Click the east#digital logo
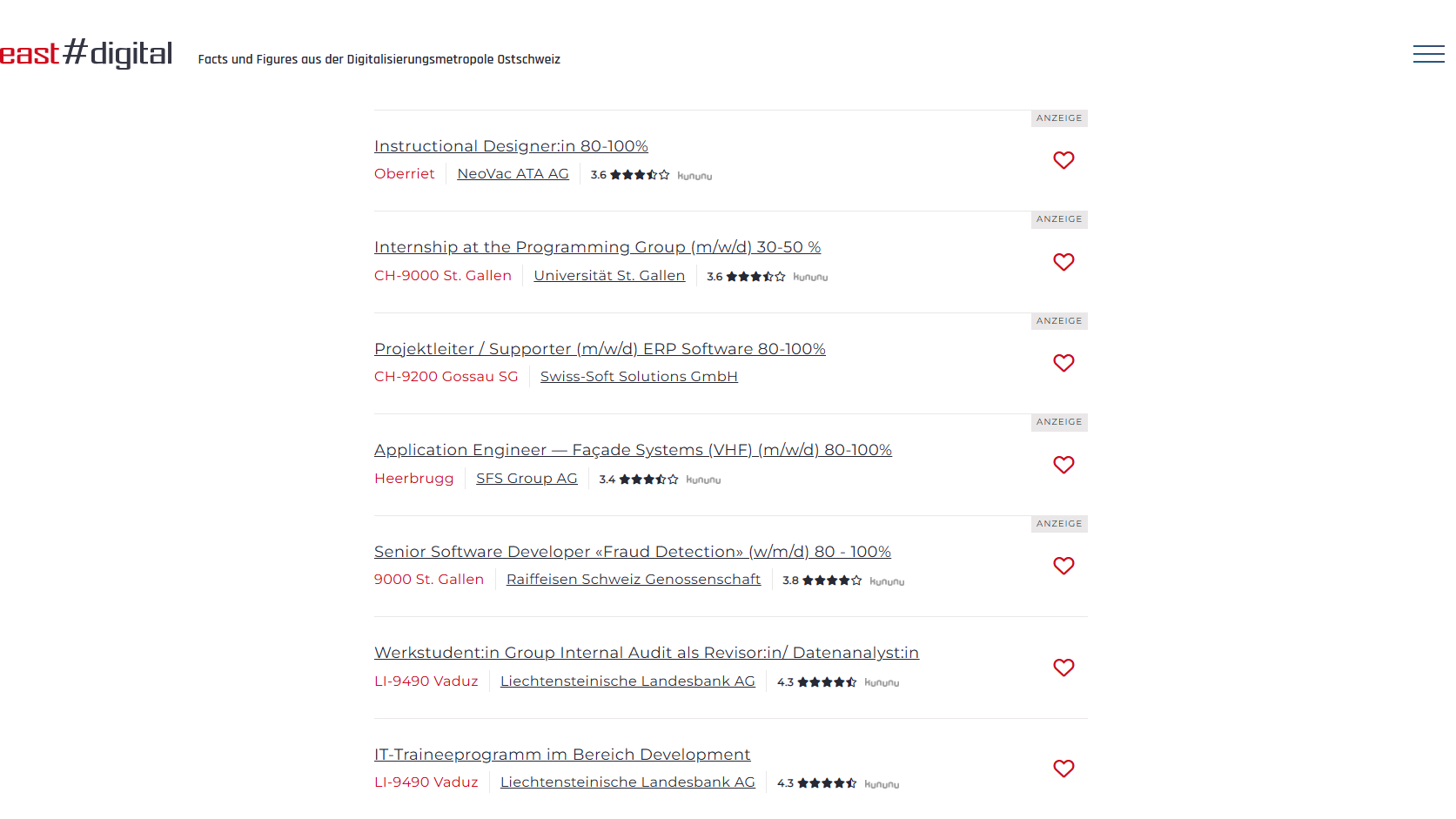This screenshot has width=1456, height=819. [86, 53]
